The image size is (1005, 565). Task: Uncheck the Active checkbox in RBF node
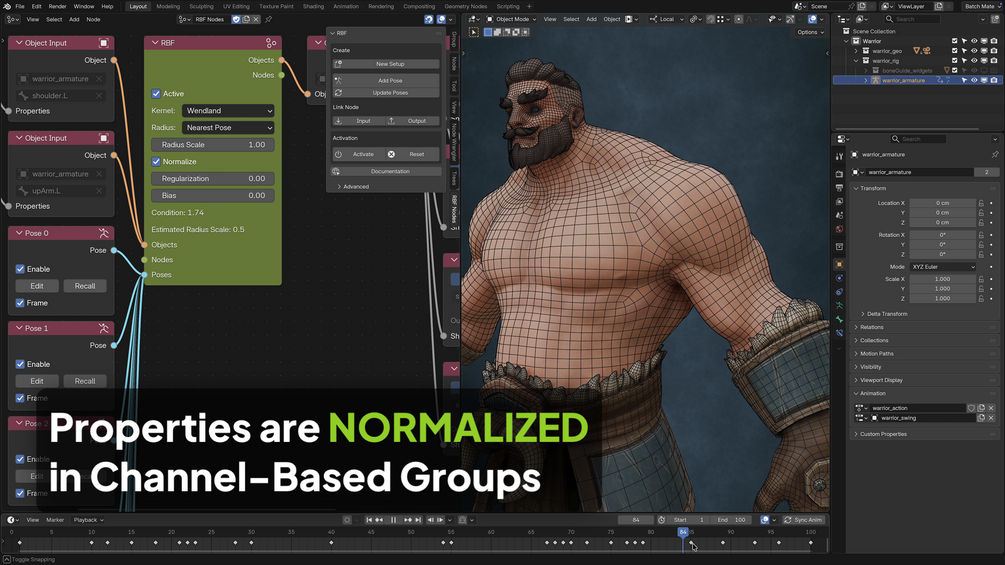(x=156, y=94)
